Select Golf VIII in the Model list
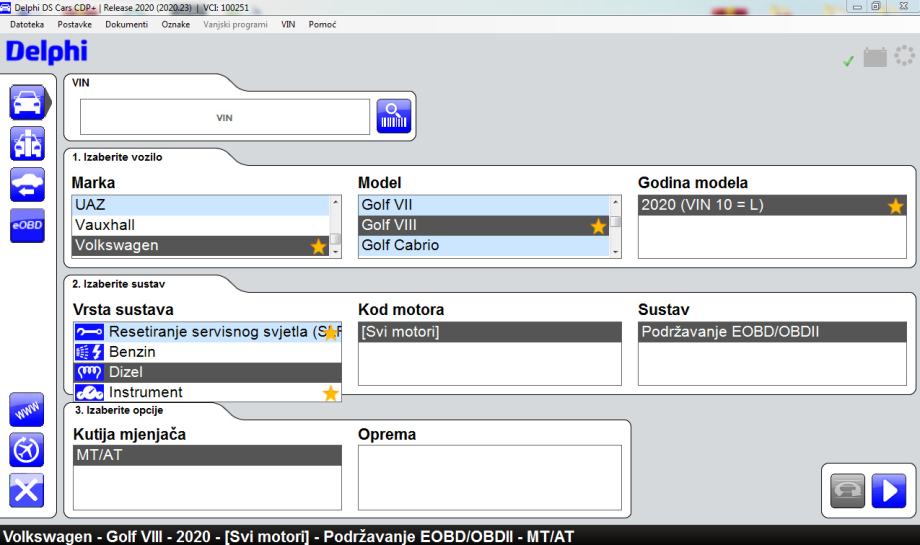920x545 pixels. [x=484, y=225]
